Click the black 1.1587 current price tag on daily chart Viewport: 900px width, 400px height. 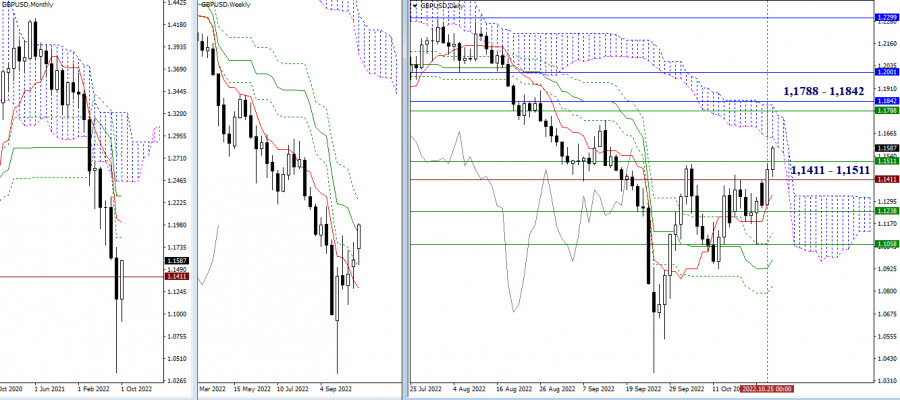pos(885,147)
